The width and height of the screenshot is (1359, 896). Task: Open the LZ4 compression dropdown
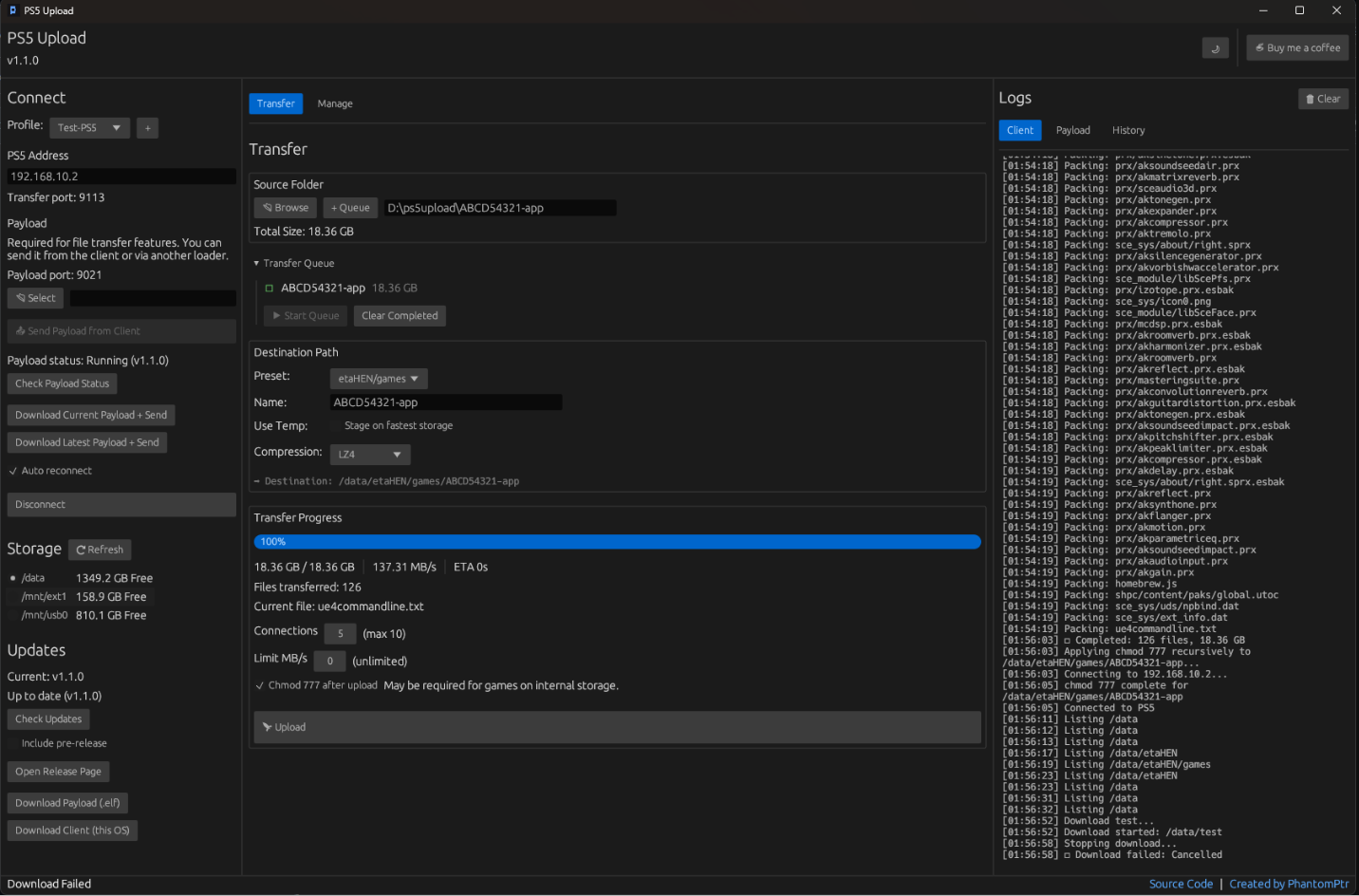pos(370,455)
